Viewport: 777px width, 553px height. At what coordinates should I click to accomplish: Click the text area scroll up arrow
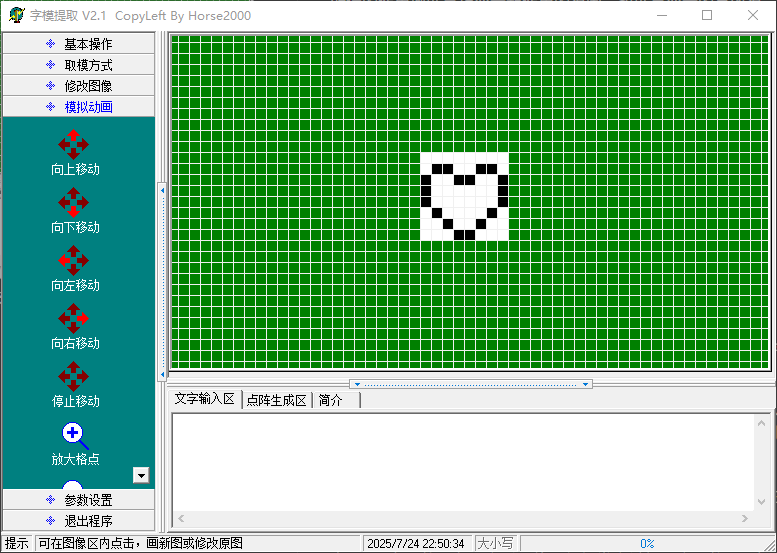[762, 423]
